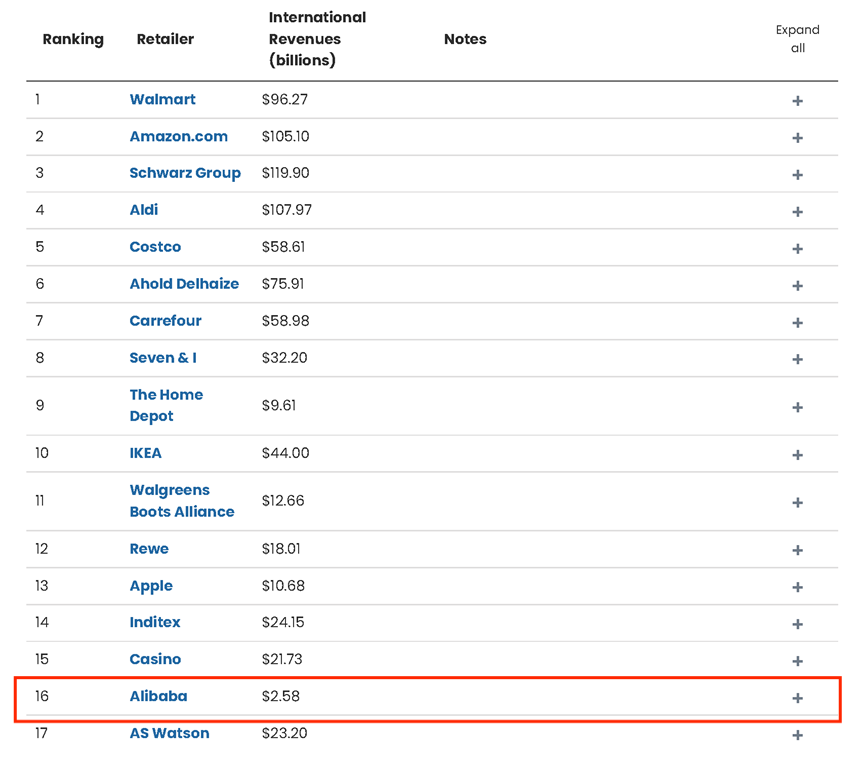Image resolution: width=865 pixels, height=768 pixels.
Task: Select Ahold Delhaize revenue $75.91
Action: (x=282, y=284)
